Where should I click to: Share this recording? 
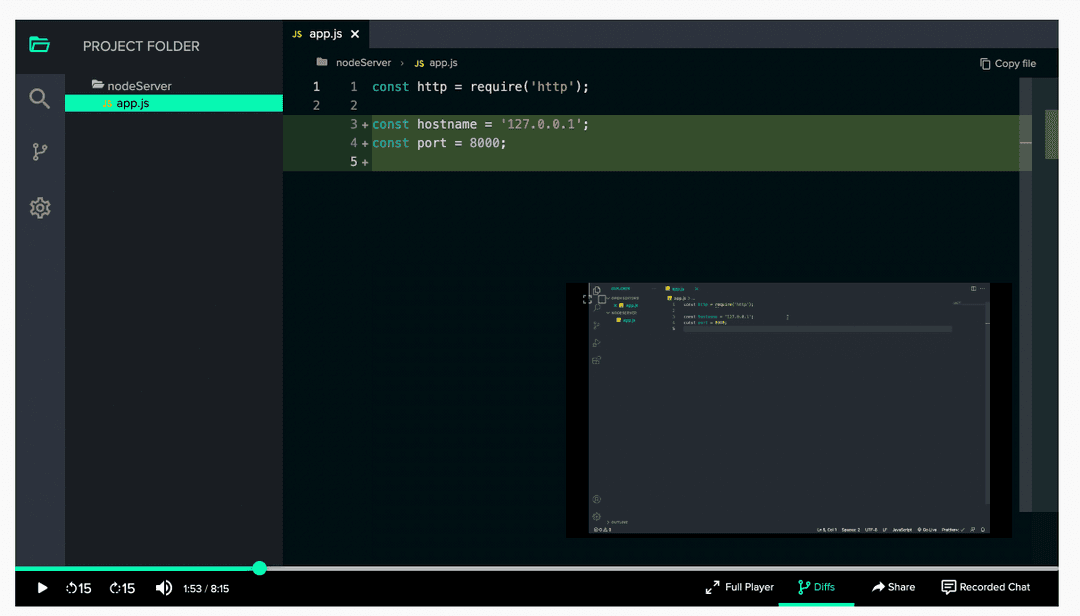[x=893, y=587]
